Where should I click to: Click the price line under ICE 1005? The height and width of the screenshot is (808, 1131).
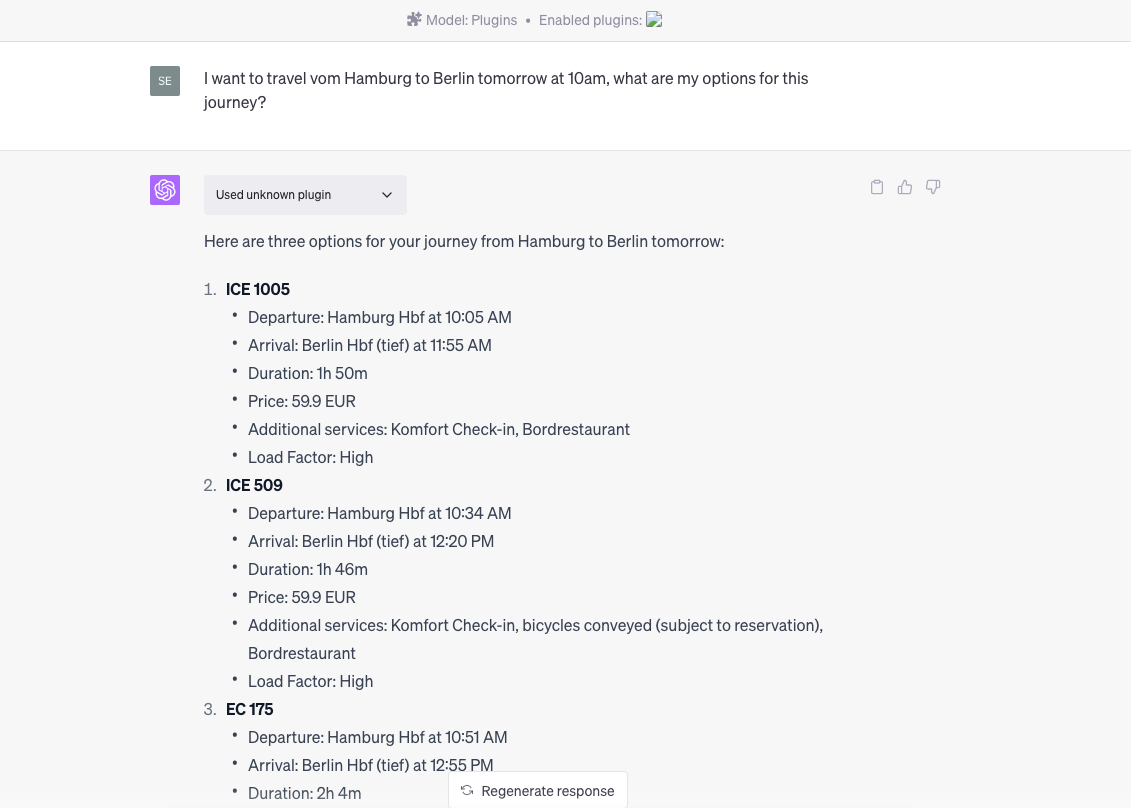(302, 401)
